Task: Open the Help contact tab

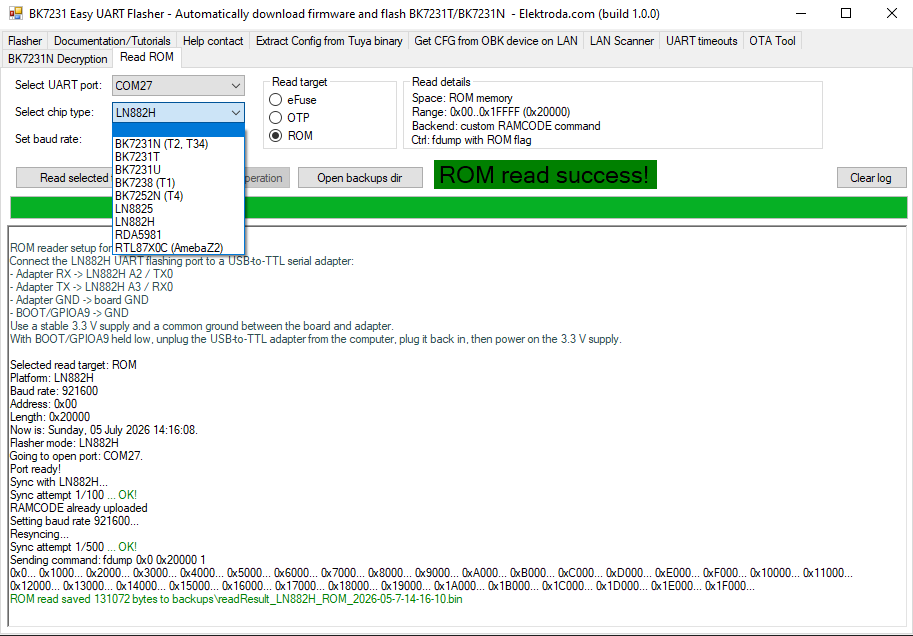Action: (213, 41)
